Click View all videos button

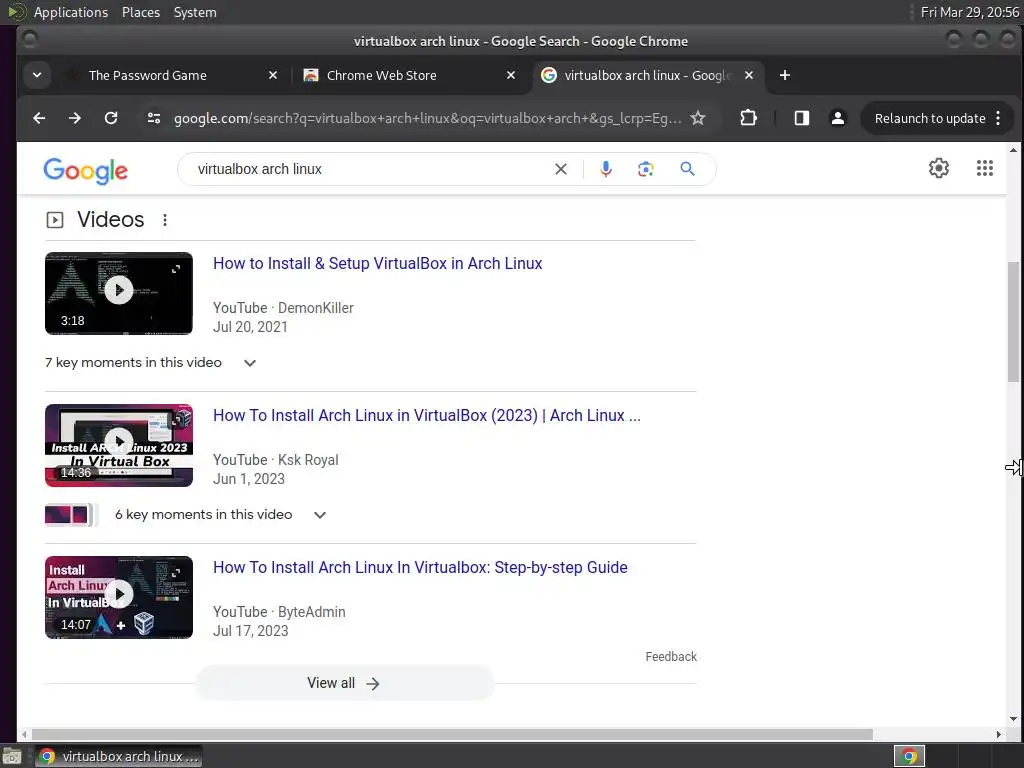[345, 683]
